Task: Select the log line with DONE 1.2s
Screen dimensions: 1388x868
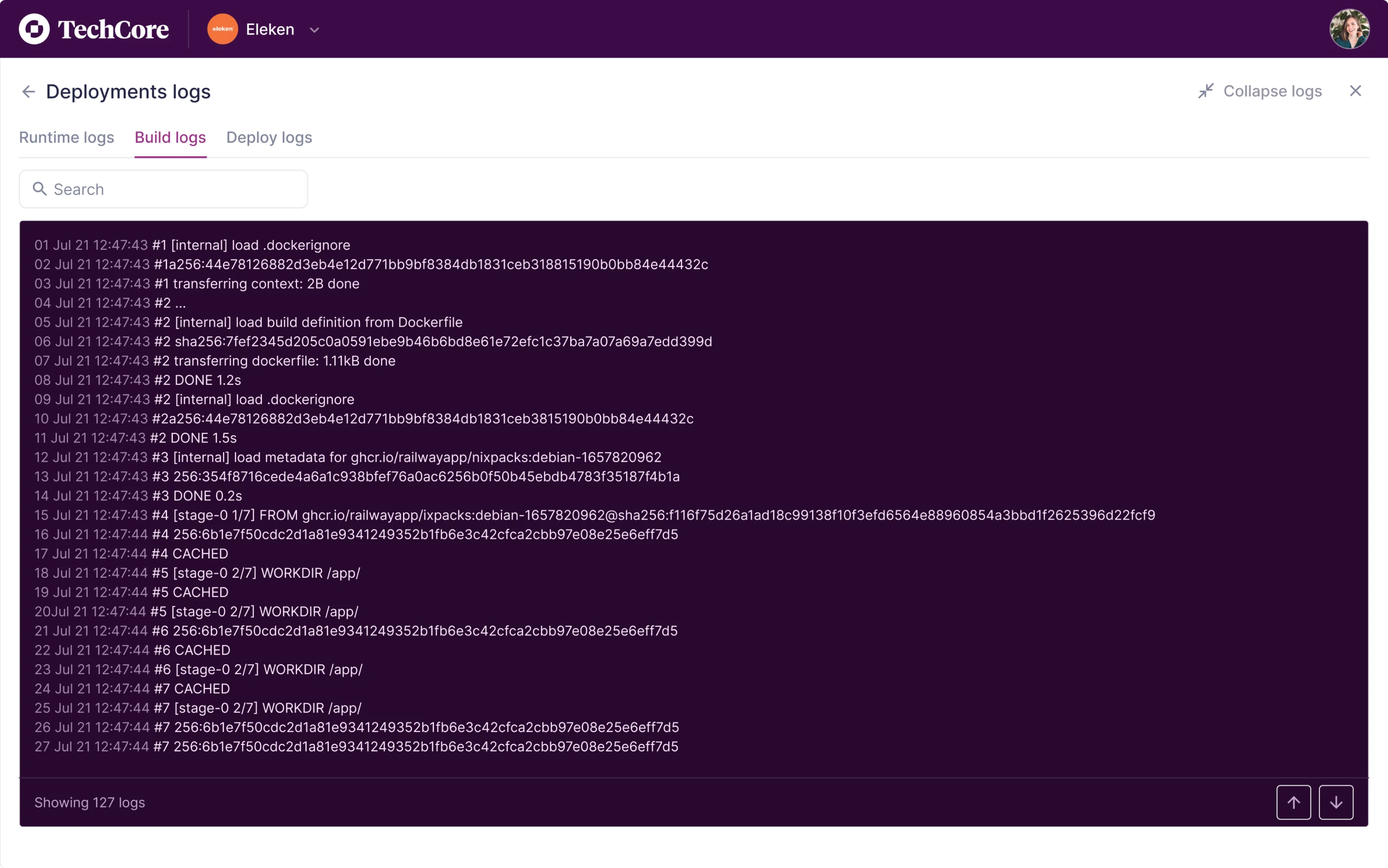Action: (138, 379)
